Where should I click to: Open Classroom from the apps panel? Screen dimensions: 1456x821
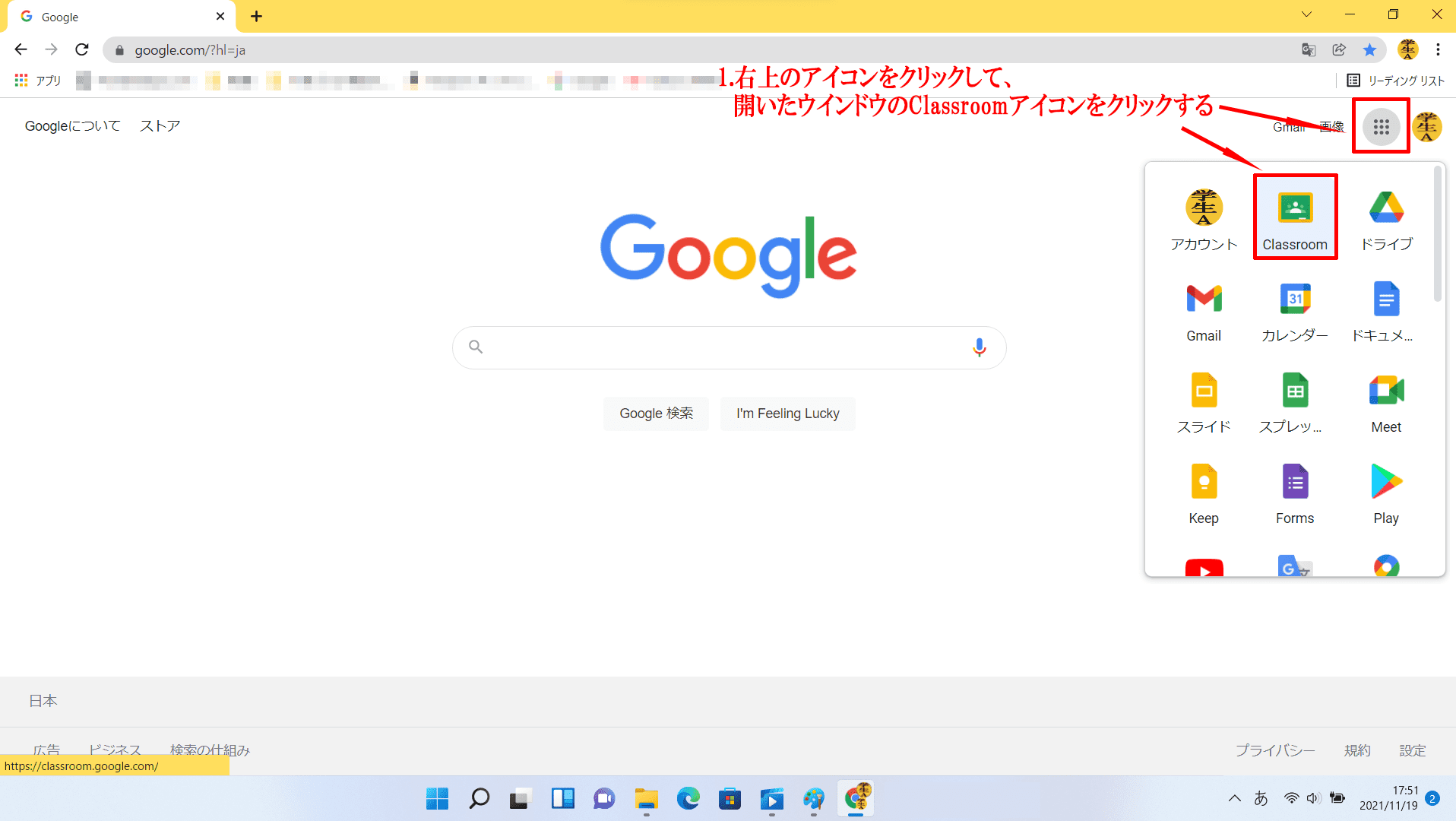pos(1295,217)
